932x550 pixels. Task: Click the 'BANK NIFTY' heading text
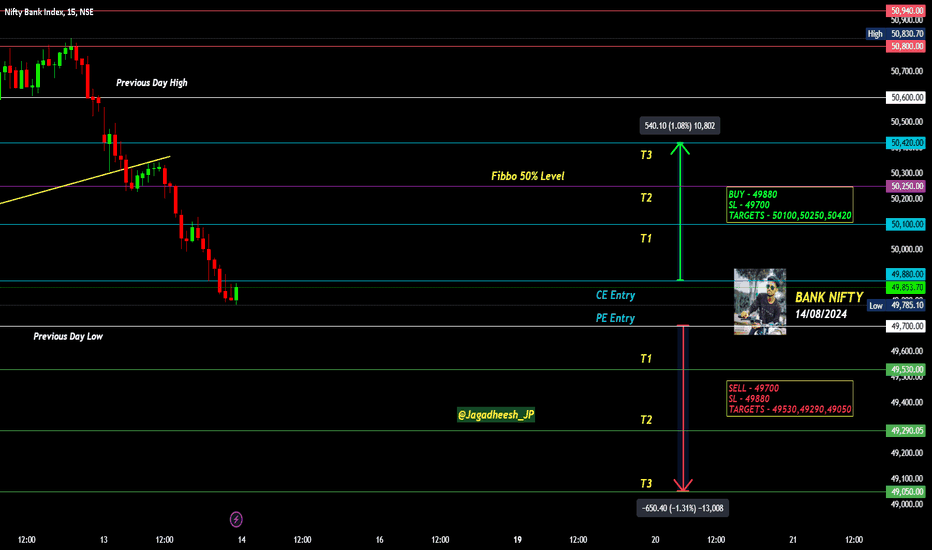point(829,297)
